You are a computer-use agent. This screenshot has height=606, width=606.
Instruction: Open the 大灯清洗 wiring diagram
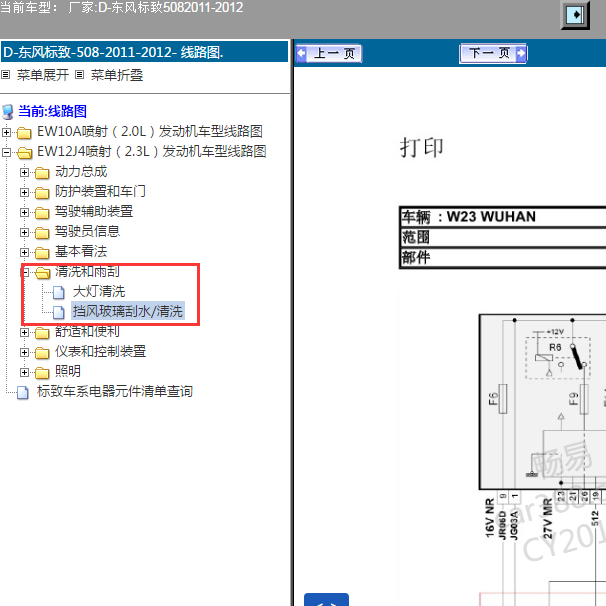(99, 291)
